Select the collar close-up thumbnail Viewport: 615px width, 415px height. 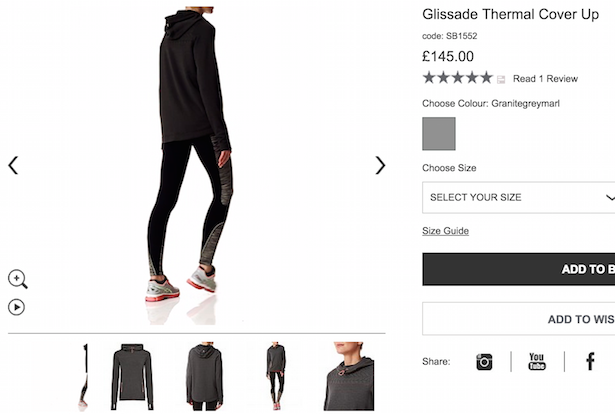pos(349,376)
